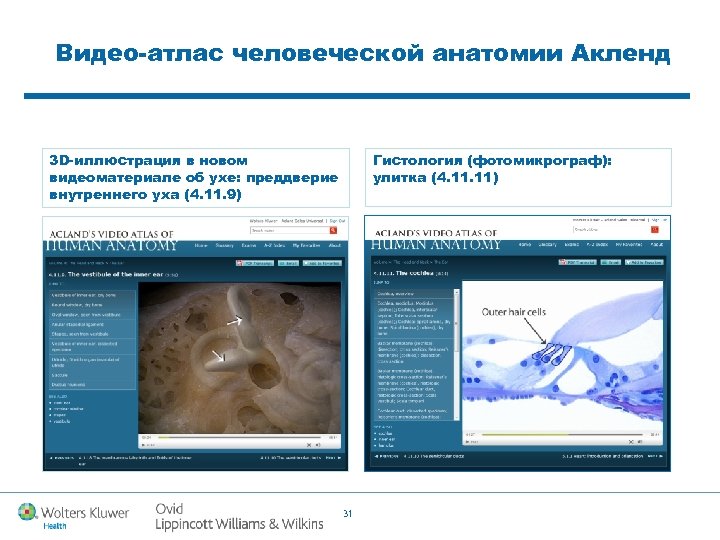
Task: Seek on the cochlea video progress bar
Action: pyautogui.click(x=562, y=434)
